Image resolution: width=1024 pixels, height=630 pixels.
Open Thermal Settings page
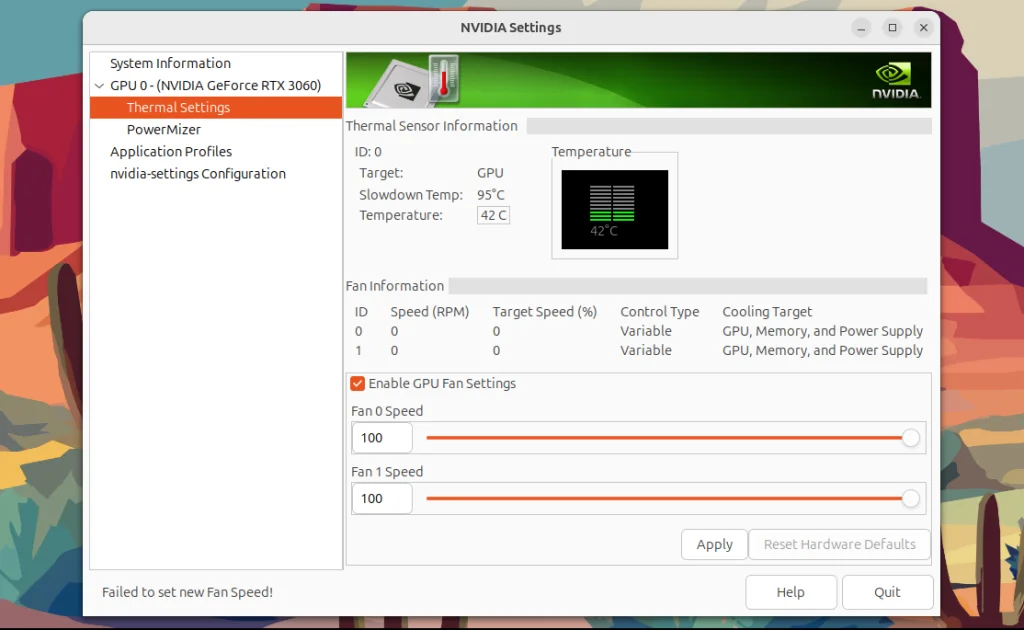click(x=216, y=108)
